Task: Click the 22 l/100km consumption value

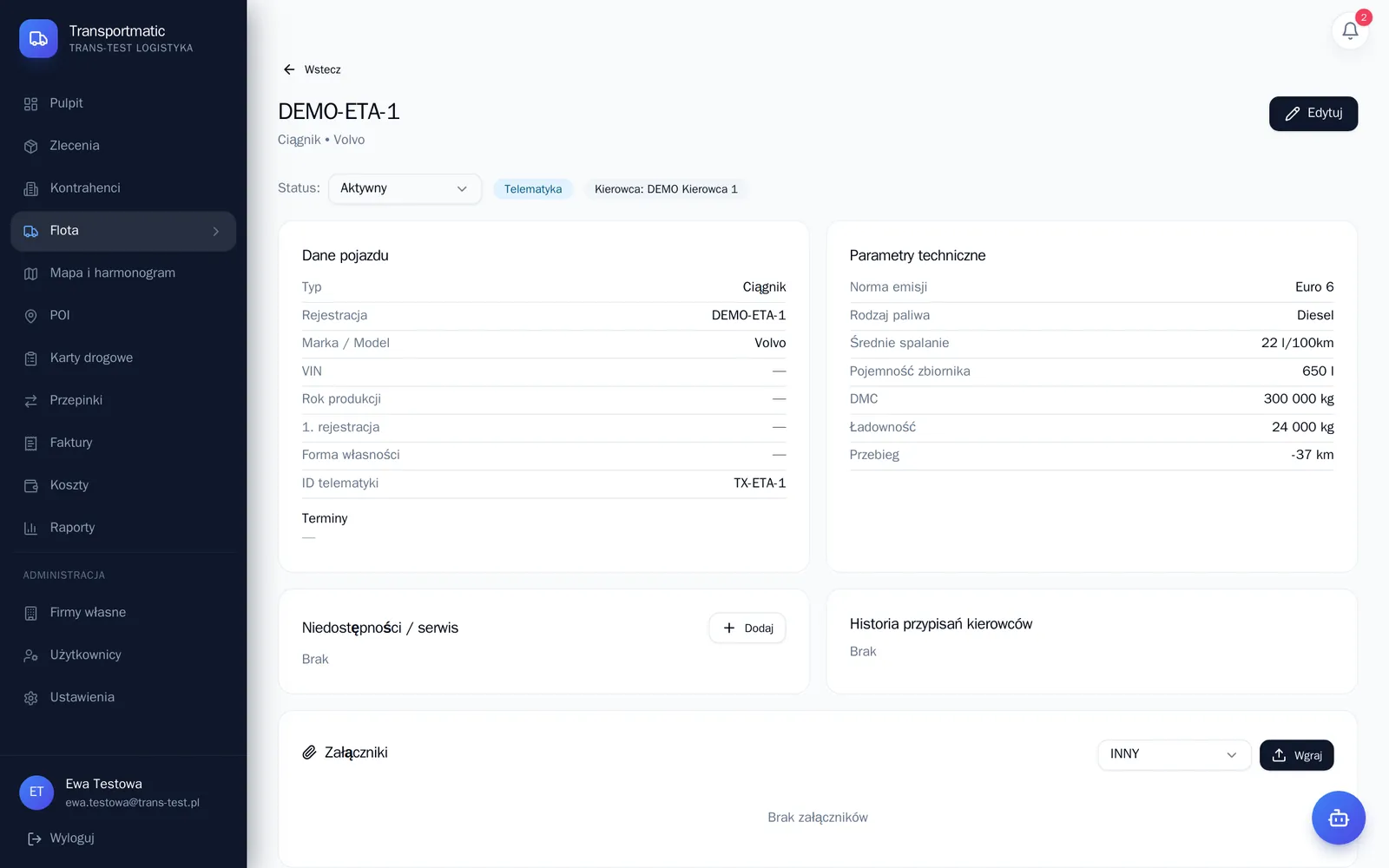Action: 1297,343
